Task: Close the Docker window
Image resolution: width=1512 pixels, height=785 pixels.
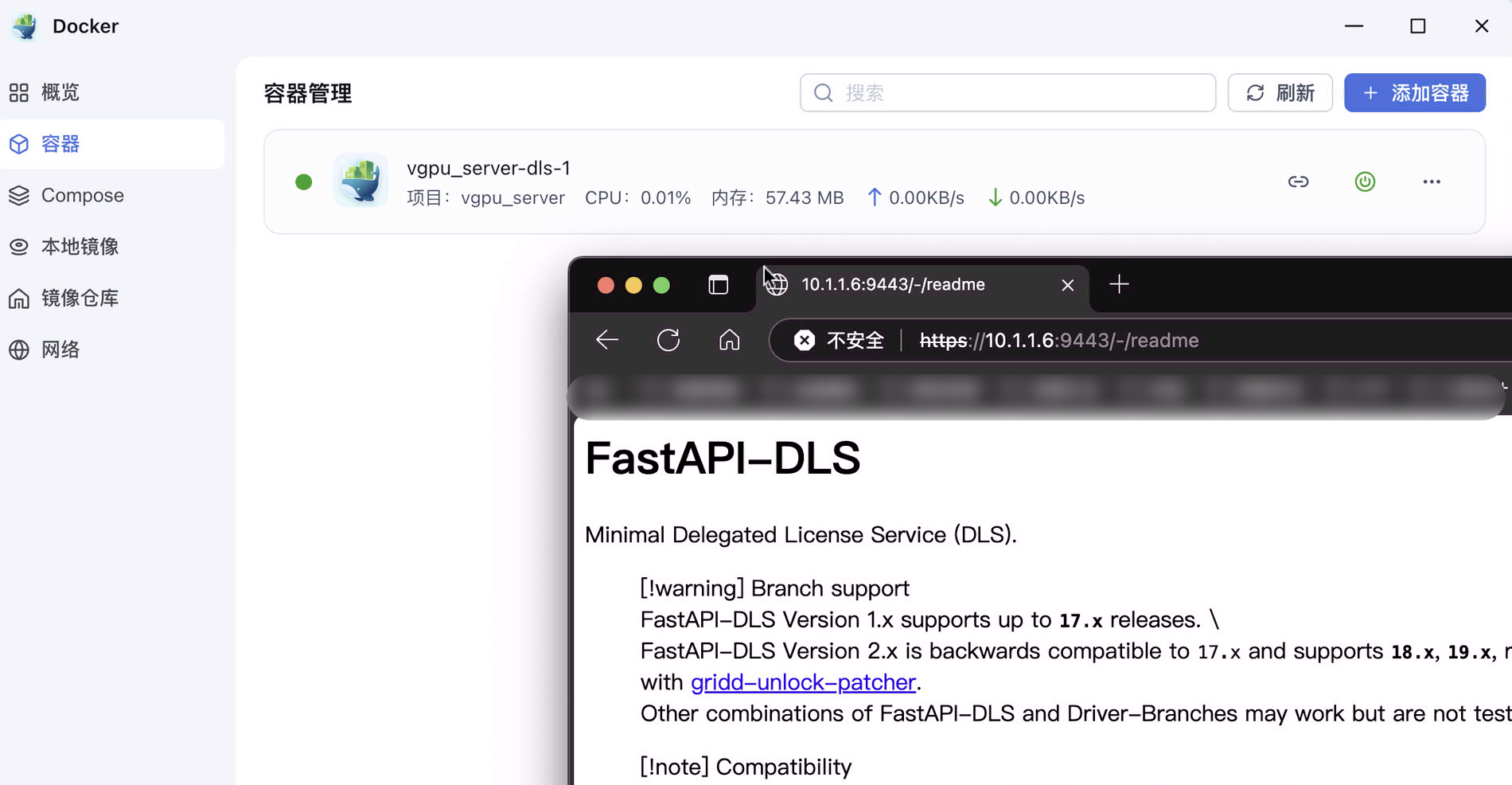Action: [1482, 26]
